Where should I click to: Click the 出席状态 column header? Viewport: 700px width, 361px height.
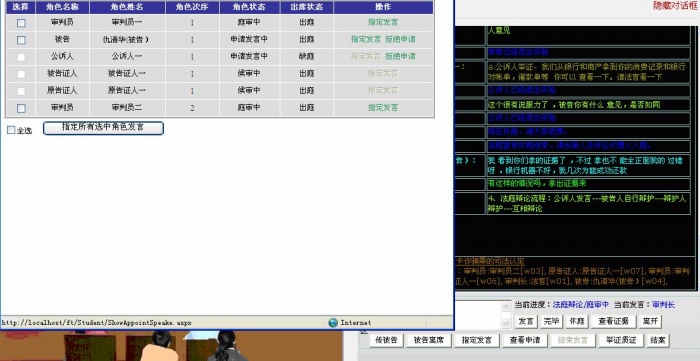[x=307, y=8]
